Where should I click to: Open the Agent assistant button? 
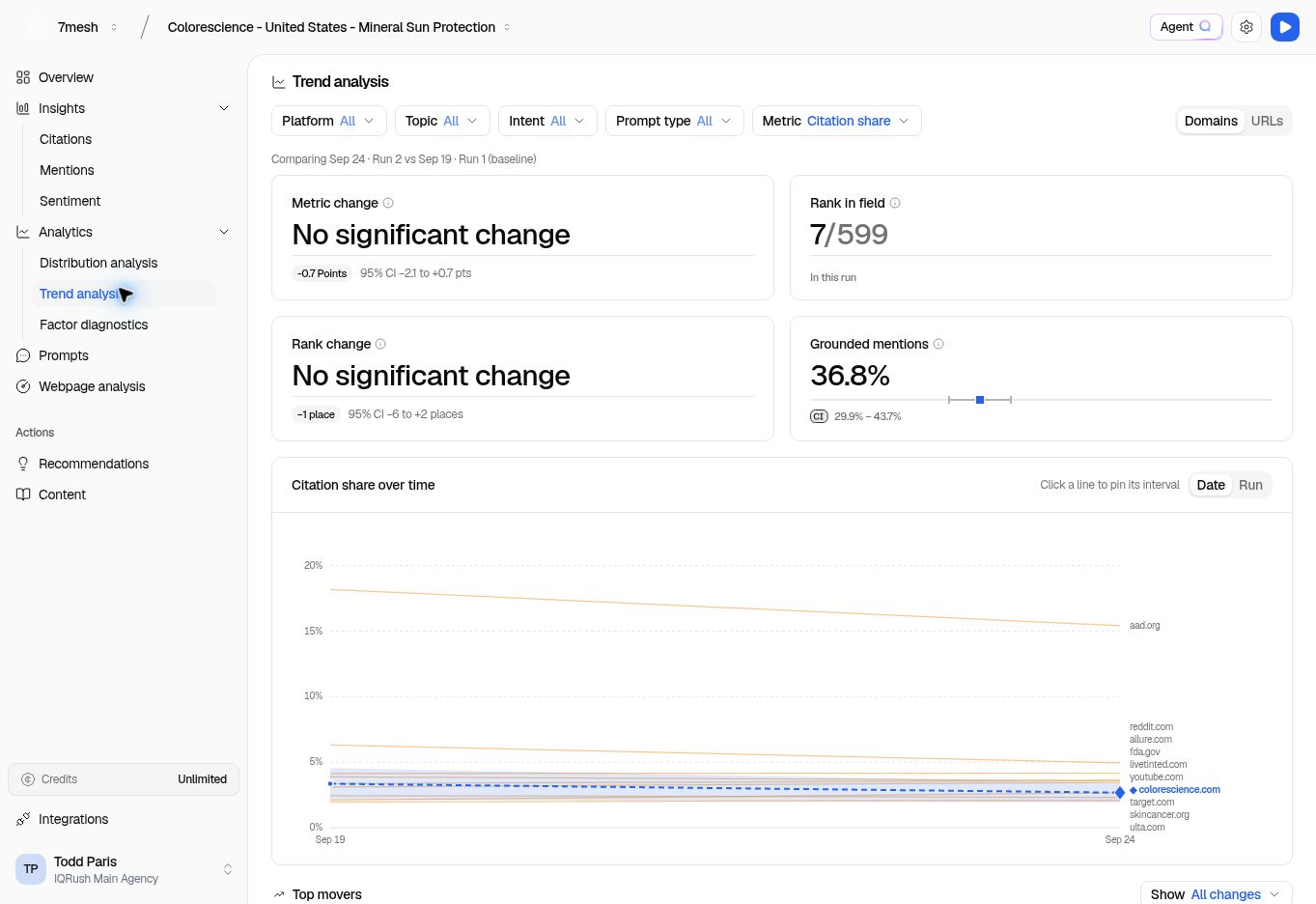click(1186, 27)
